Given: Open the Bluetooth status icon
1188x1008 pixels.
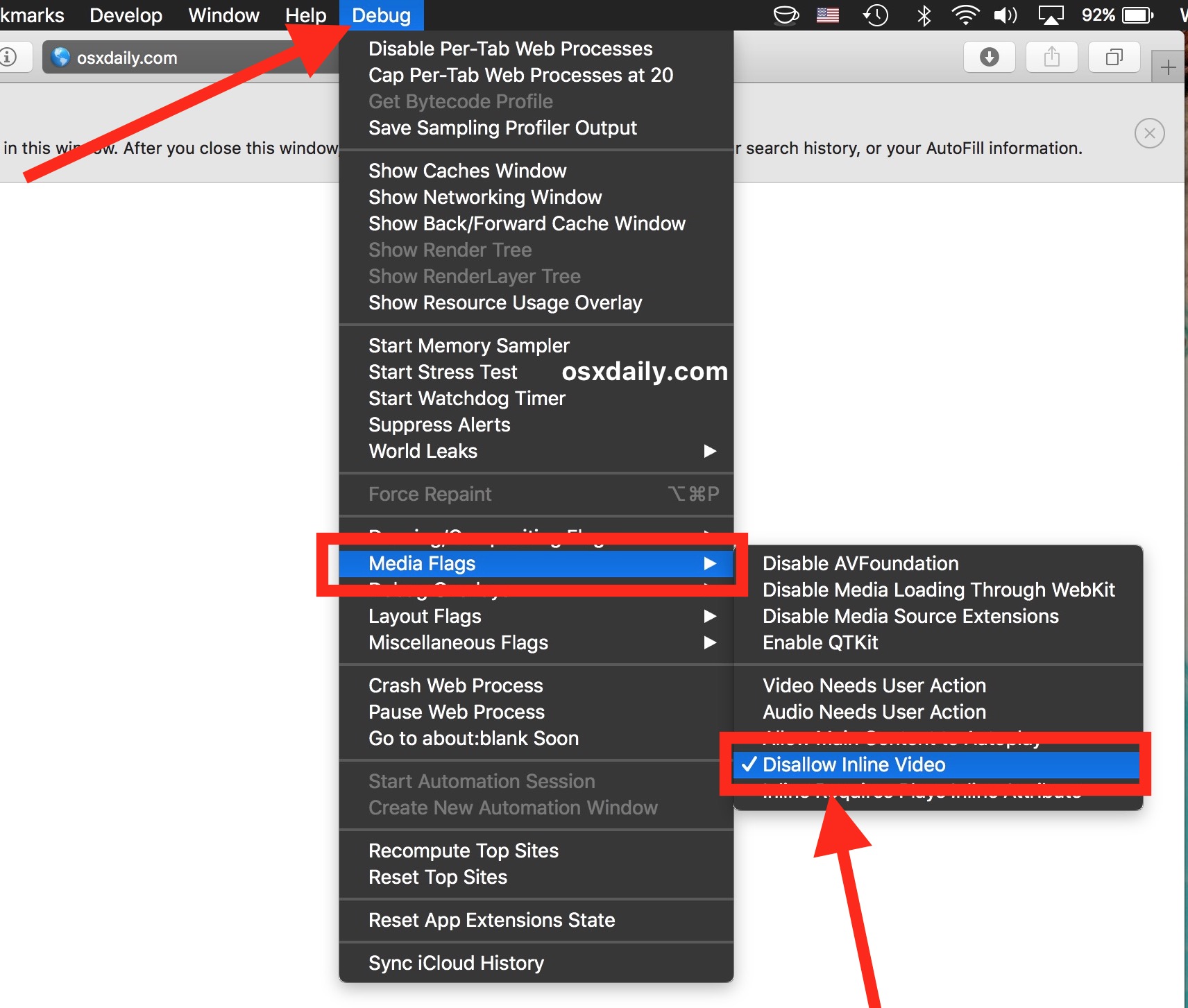Looking at the screenshot, I should tap(924, 15).
